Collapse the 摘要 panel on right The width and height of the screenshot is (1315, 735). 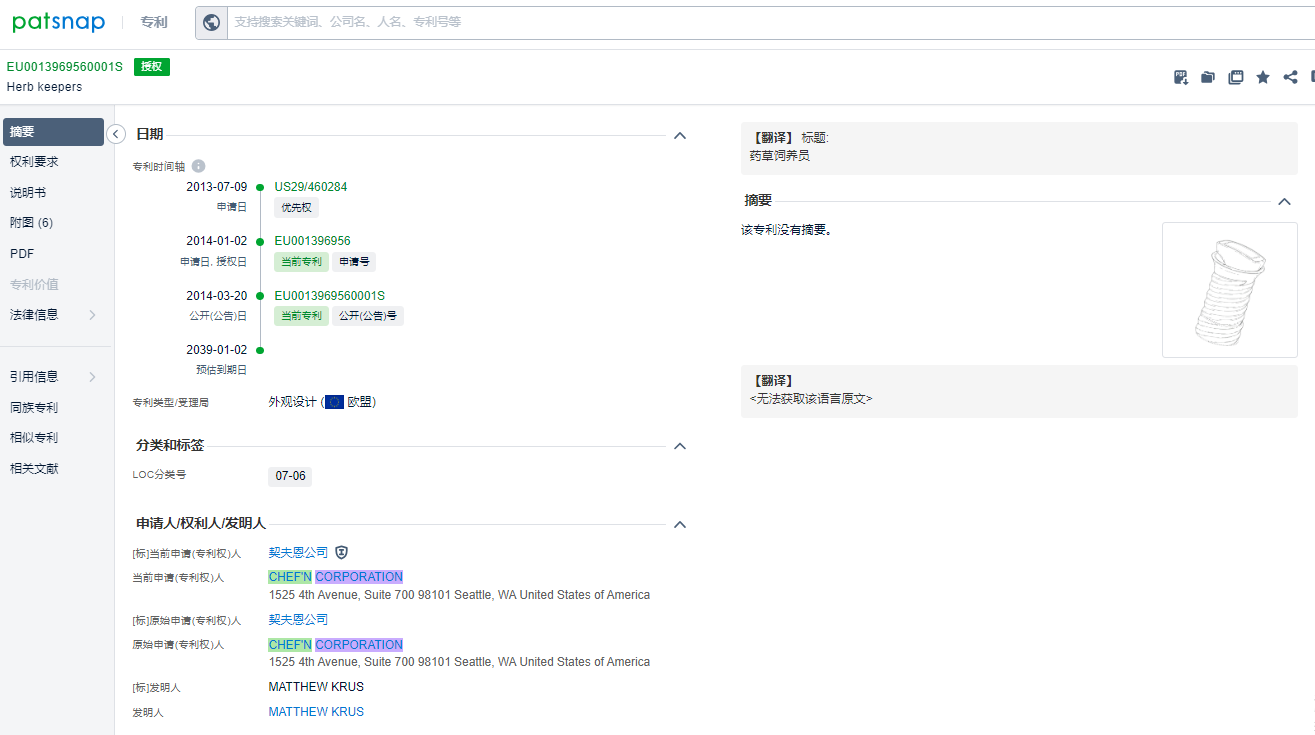click(x=1285, y=202)
